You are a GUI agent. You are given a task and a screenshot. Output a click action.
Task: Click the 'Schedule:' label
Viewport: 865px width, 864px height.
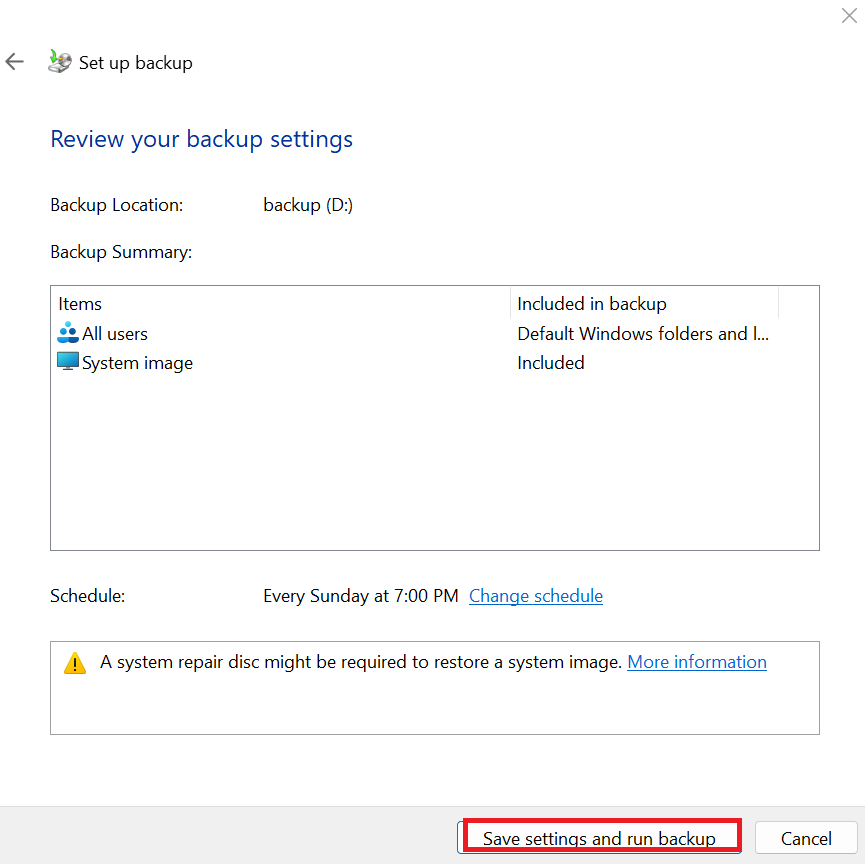87,596
